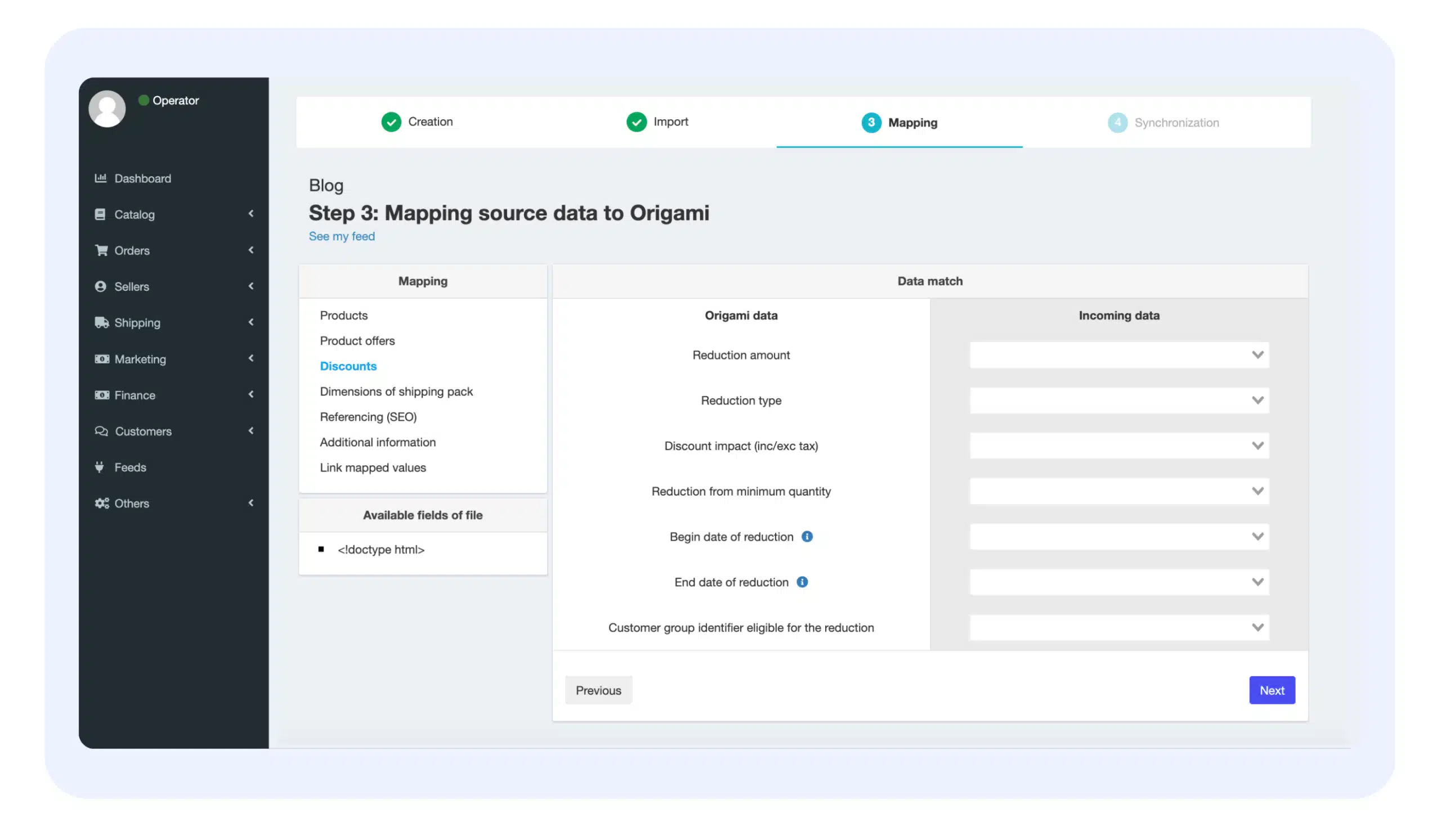Expand the Marketing menu chevron
This screenshot has height=840, width=1441.
pos(250,358)
